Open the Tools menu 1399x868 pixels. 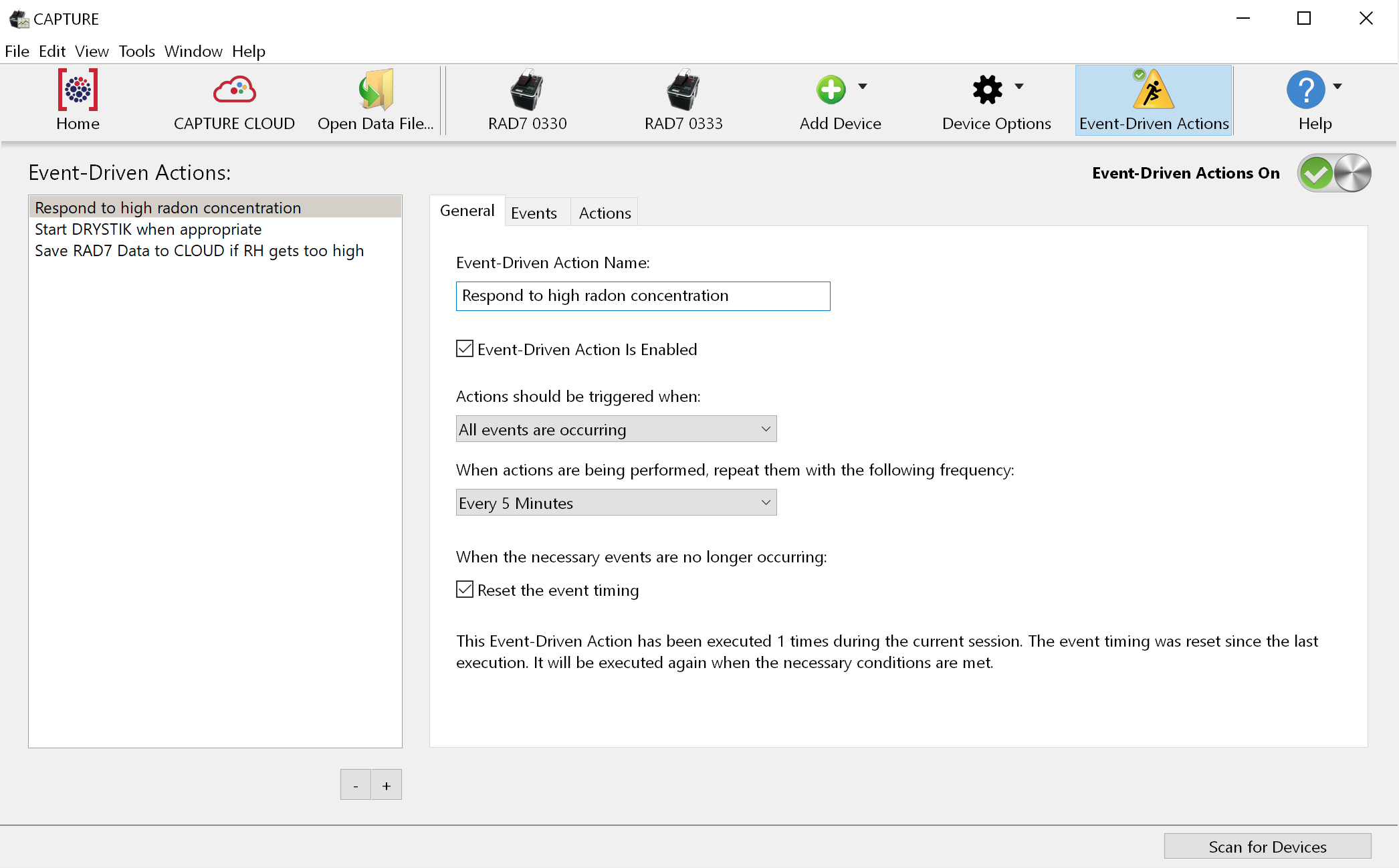137,51
